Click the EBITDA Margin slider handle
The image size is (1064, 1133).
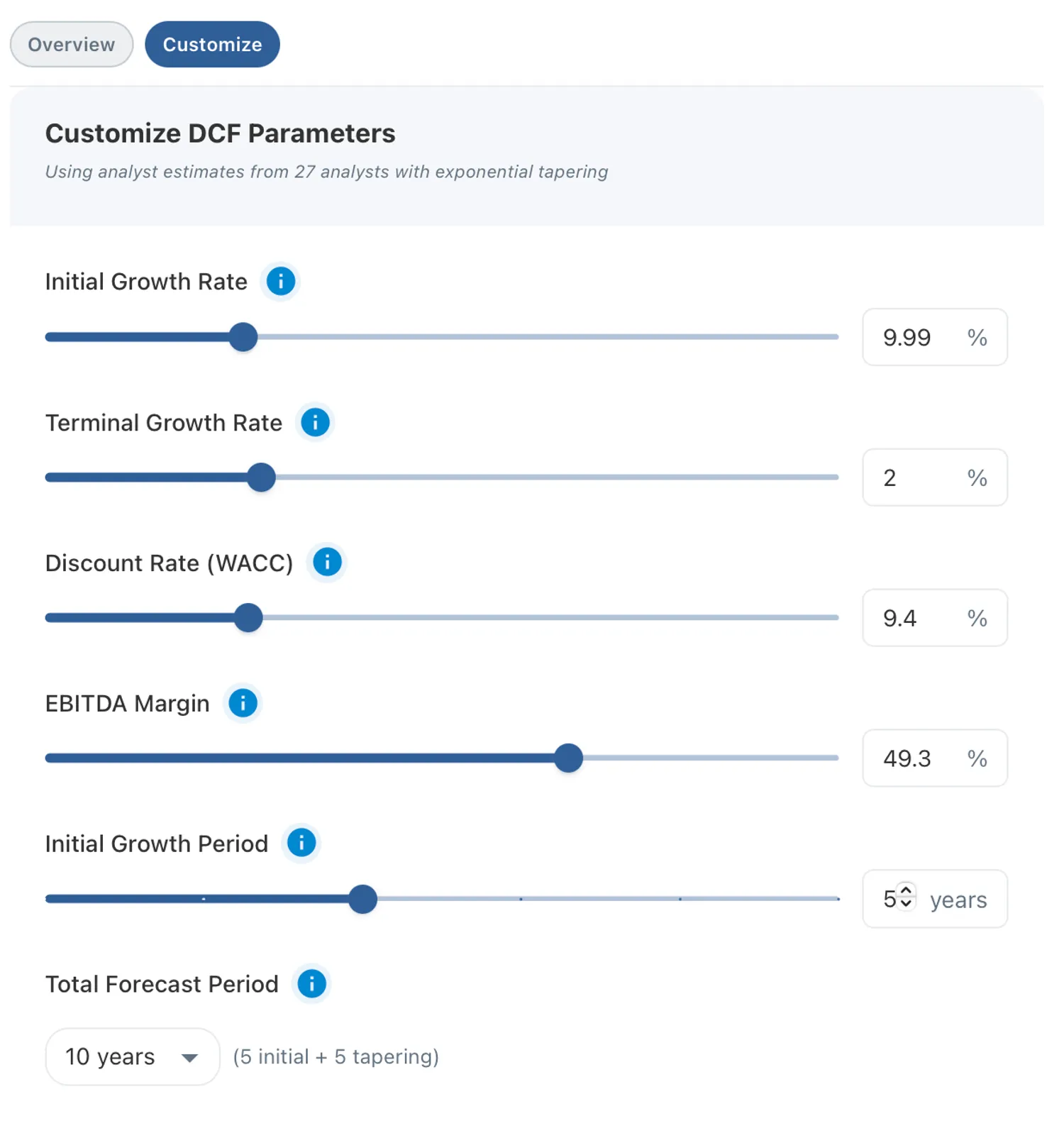(x=568, y=758)
